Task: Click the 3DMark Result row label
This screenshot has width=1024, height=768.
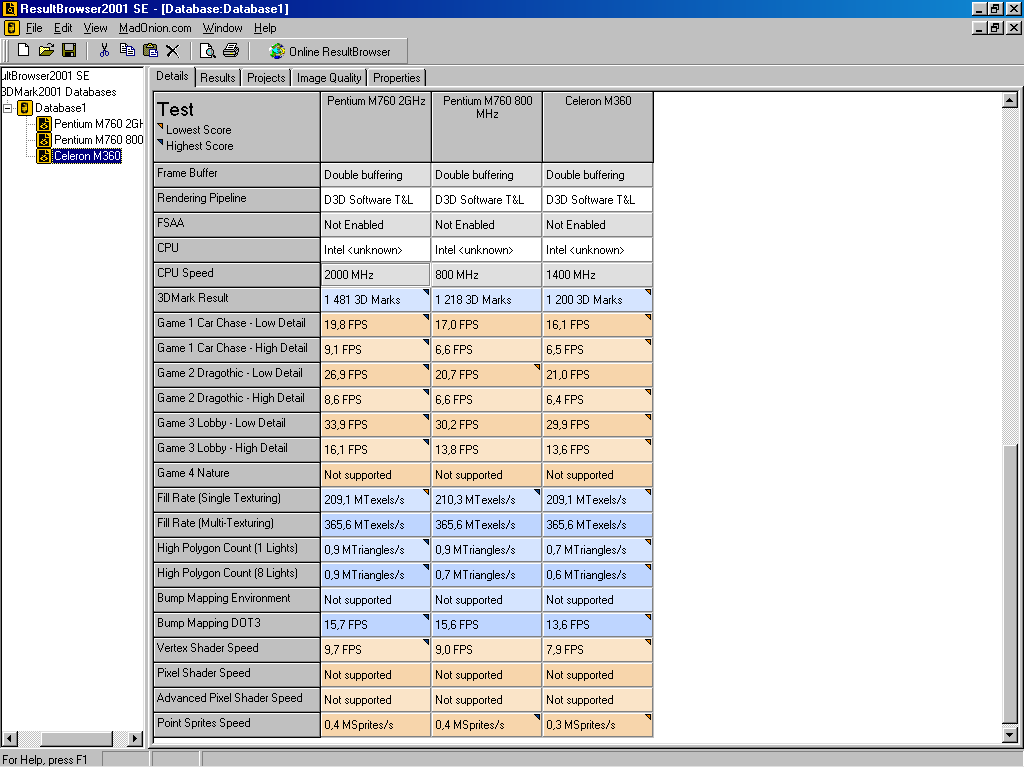Action: 236,299
